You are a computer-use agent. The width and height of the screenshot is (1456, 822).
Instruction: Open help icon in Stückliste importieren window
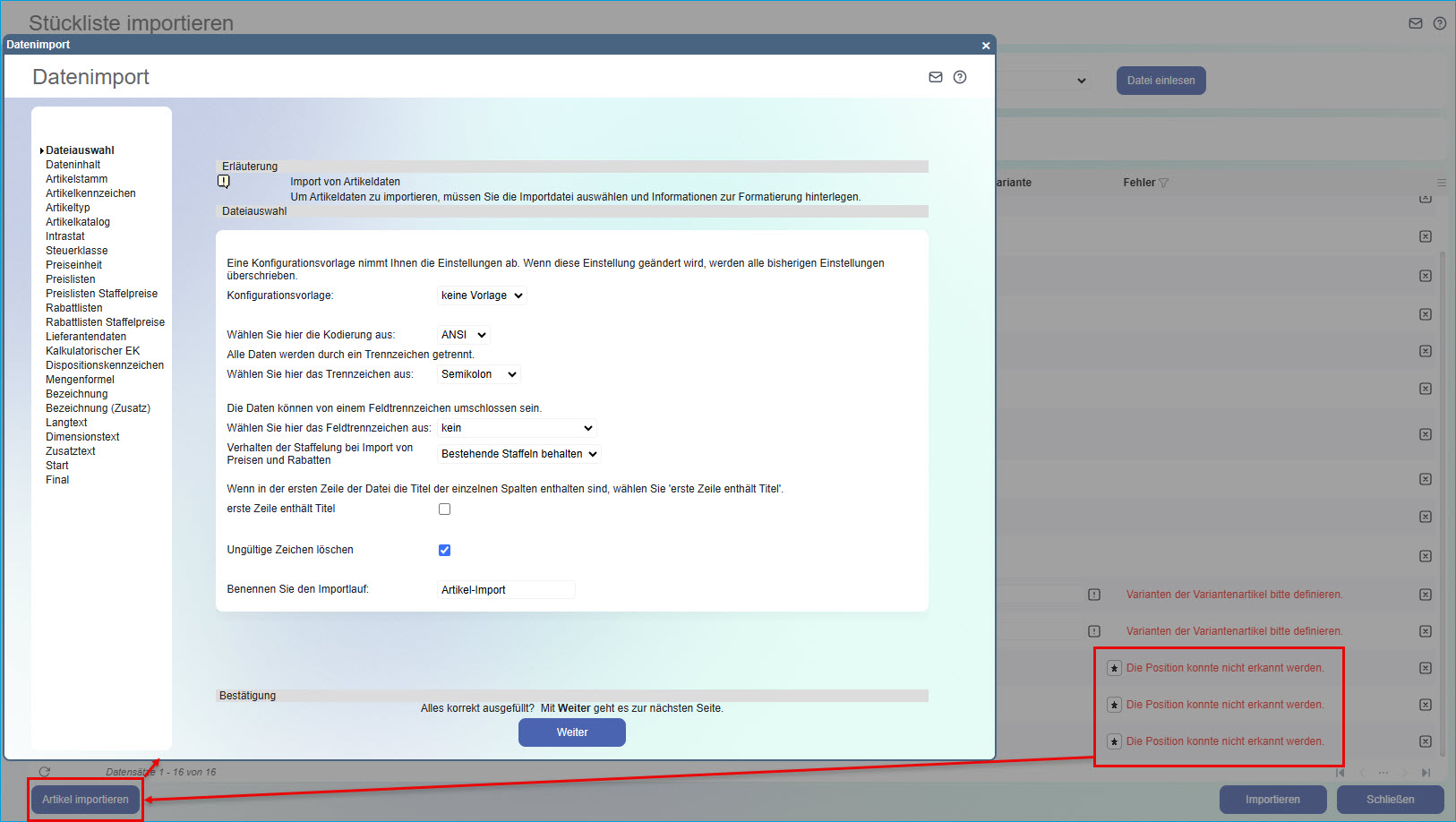tap(1440, 23)
